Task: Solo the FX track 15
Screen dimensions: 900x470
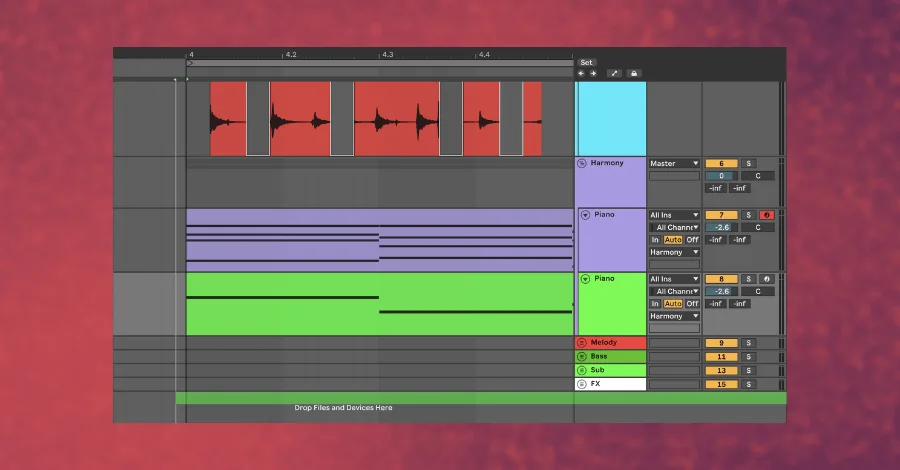Action: [x=748, y=384]
